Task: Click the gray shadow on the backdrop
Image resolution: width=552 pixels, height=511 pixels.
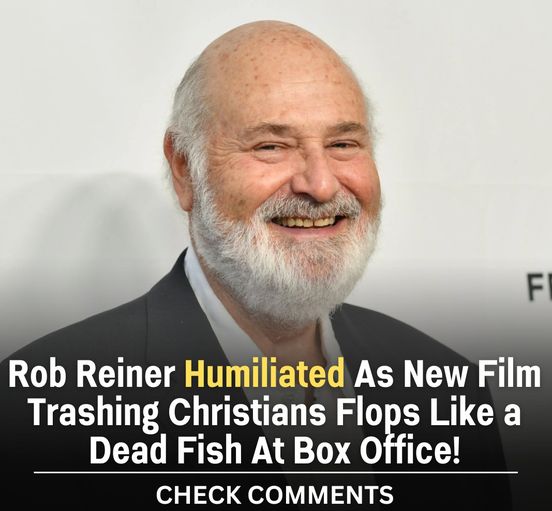Action: pyautogui.click(x=88, y=218)
